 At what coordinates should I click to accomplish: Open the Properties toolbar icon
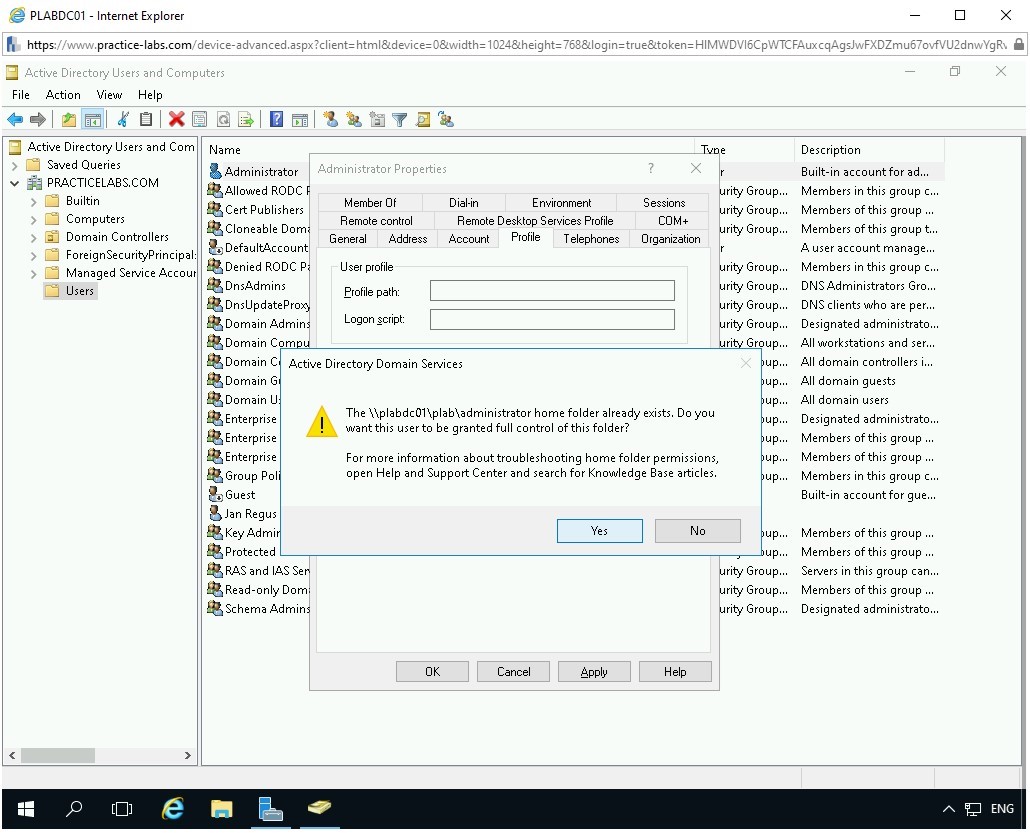pos(199,120)
